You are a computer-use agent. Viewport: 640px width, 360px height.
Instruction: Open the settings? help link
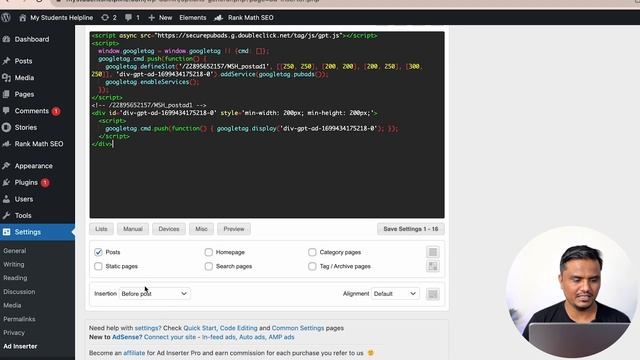[148, 328]
